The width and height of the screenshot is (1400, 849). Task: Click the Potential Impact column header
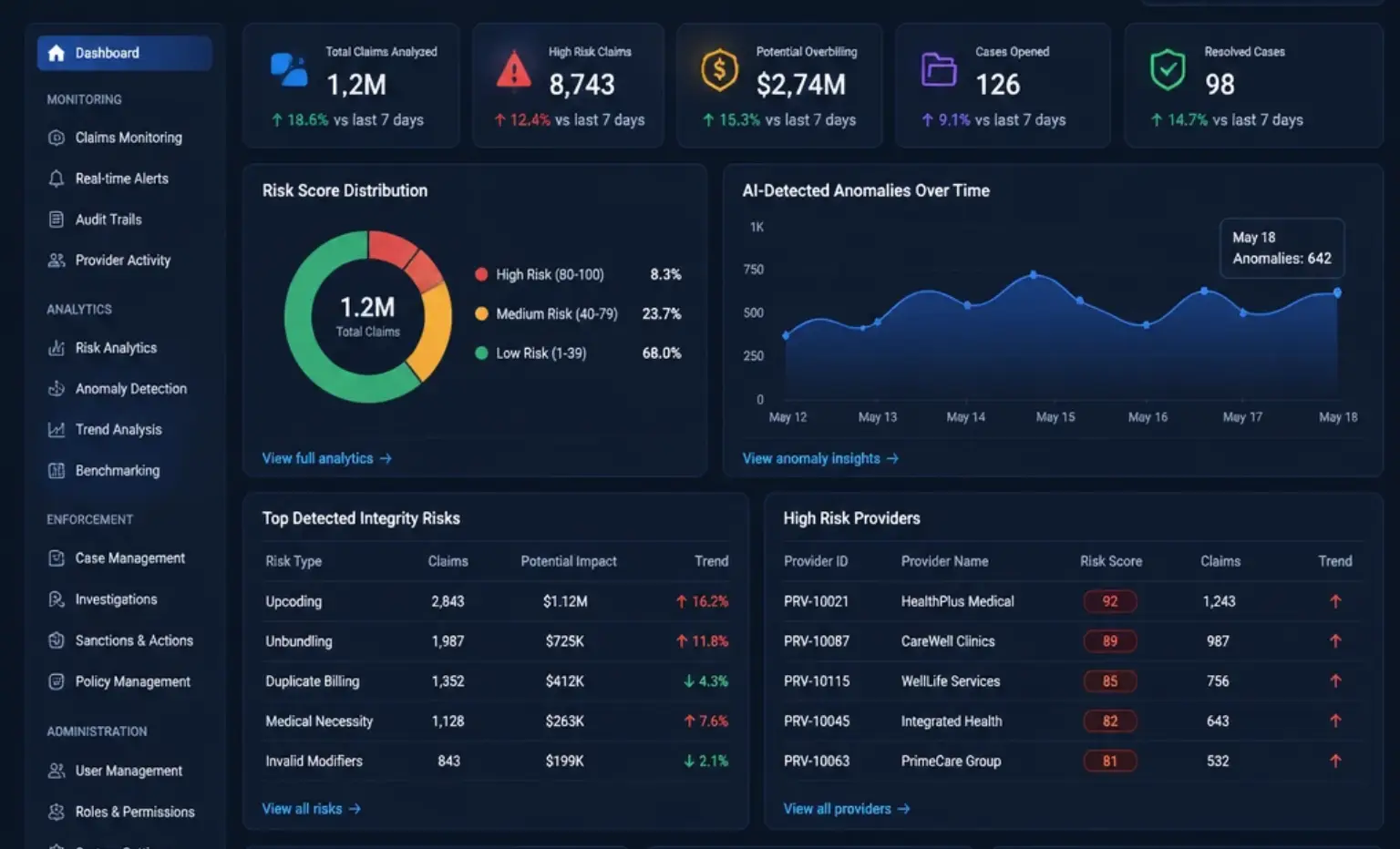(x=569, y=561)
